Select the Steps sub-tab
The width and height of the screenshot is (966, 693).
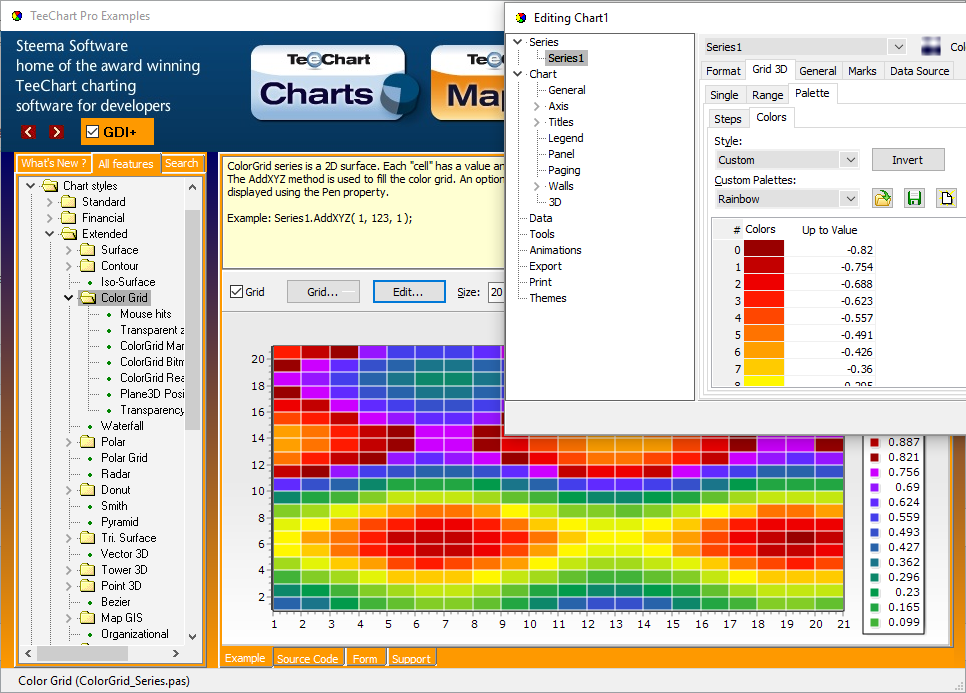(x=728, y=119)
